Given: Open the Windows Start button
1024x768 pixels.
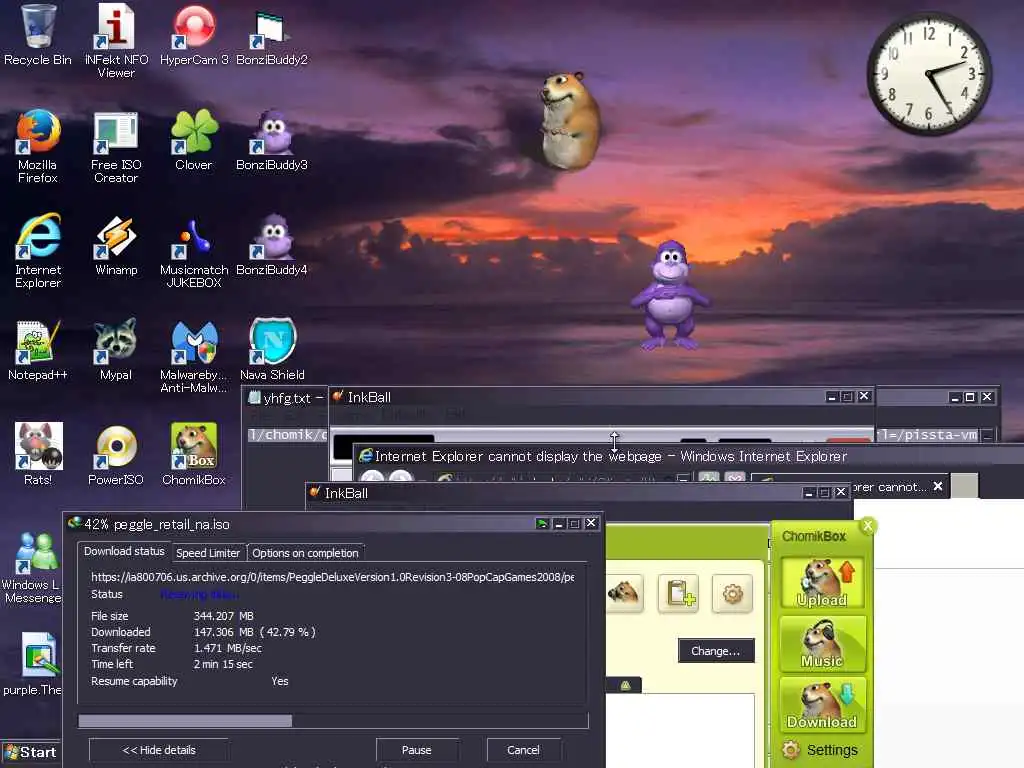Looking at the screenshot, I should [x=30, y=752].
